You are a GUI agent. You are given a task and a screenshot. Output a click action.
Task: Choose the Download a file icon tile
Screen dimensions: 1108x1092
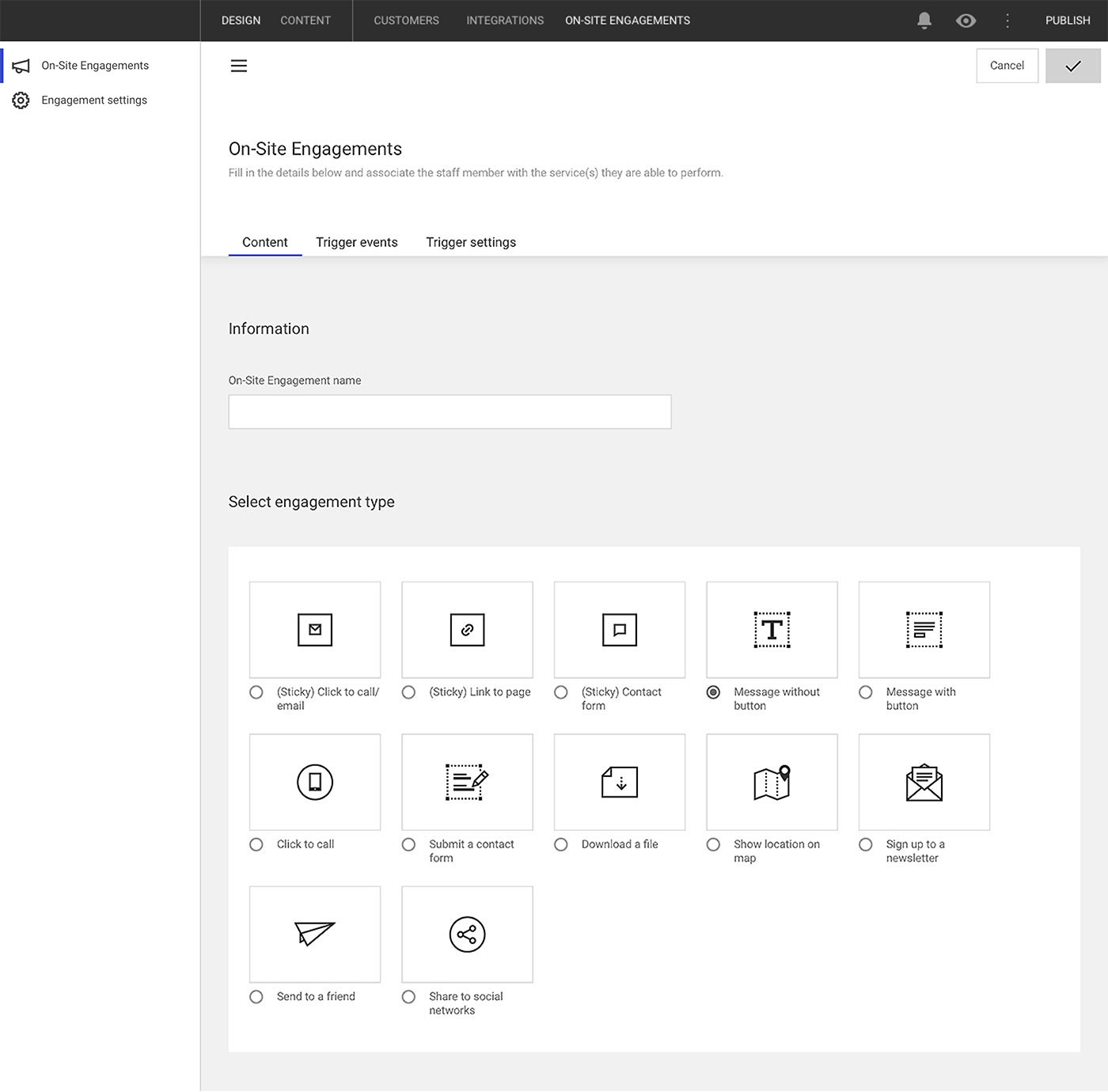619,782
